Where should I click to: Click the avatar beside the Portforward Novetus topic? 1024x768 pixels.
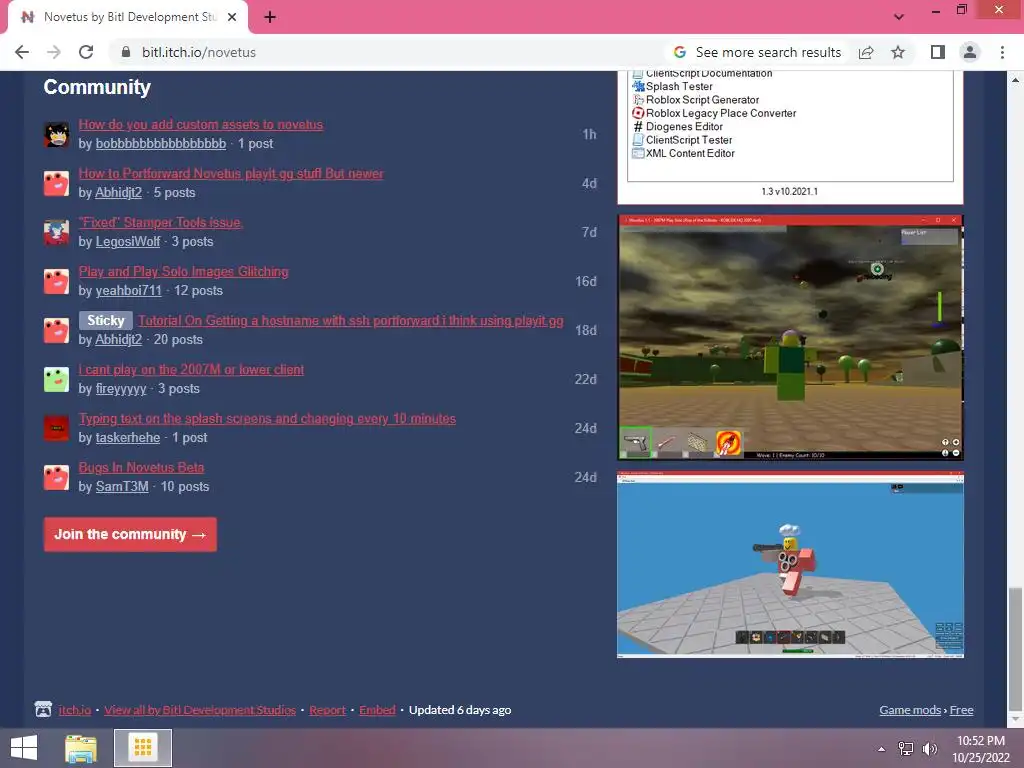[56, 184]
